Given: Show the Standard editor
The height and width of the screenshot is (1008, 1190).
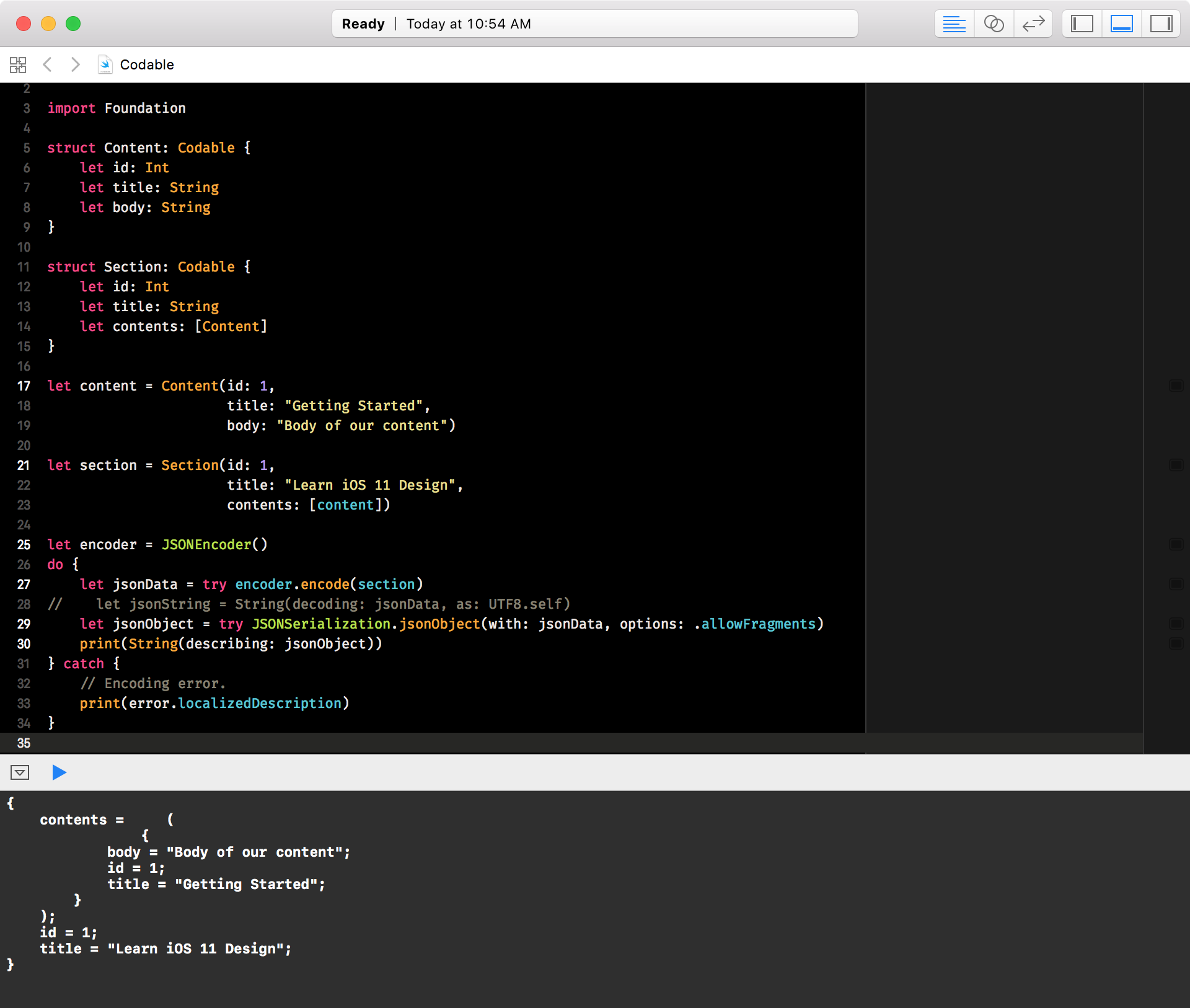Looking at the screenshot, I should coord(954,24).
